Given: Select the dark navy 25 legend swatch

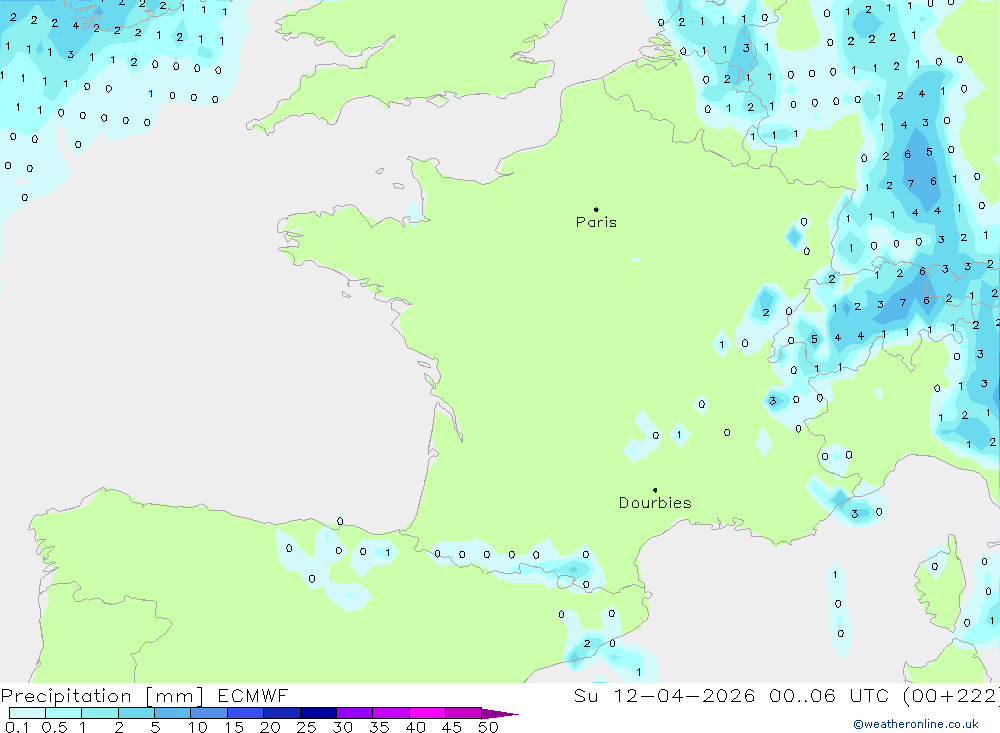Looking at the screenshot, I should [318, 713].
